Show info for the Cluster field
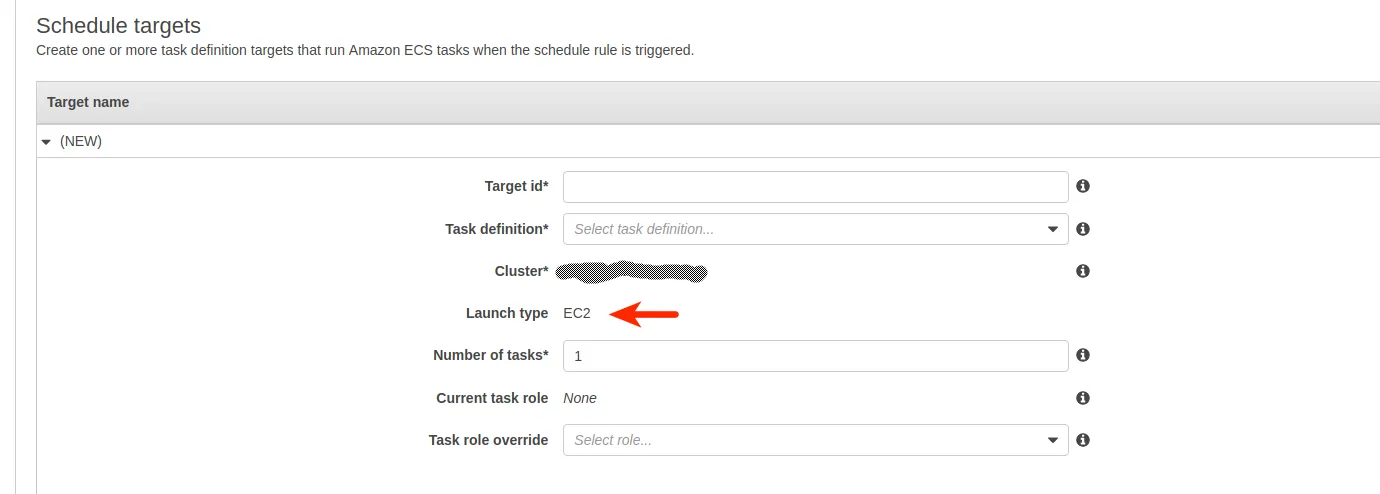This screenshot has width=1380, height=494. pyautogui.click(x=1082, y=271)
